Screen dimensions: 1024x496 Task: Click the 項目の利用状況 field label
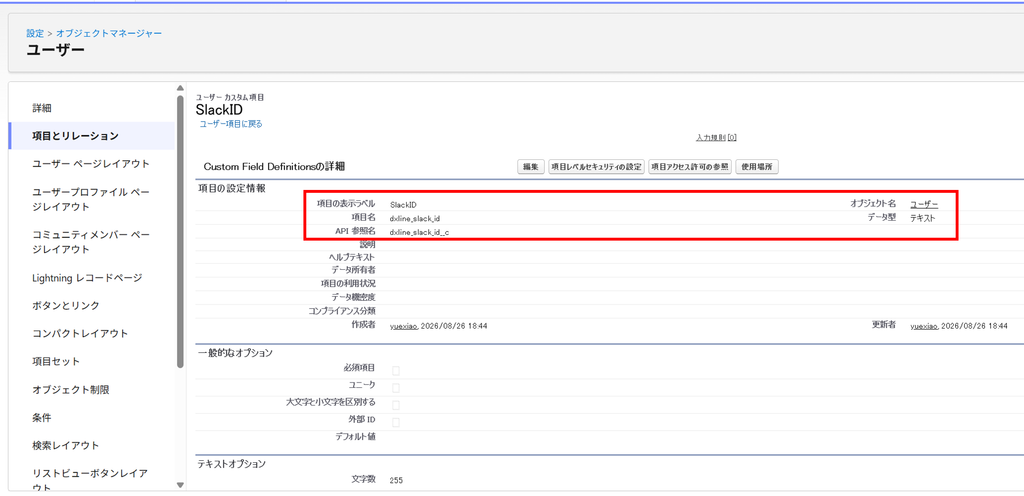(349, 283)
